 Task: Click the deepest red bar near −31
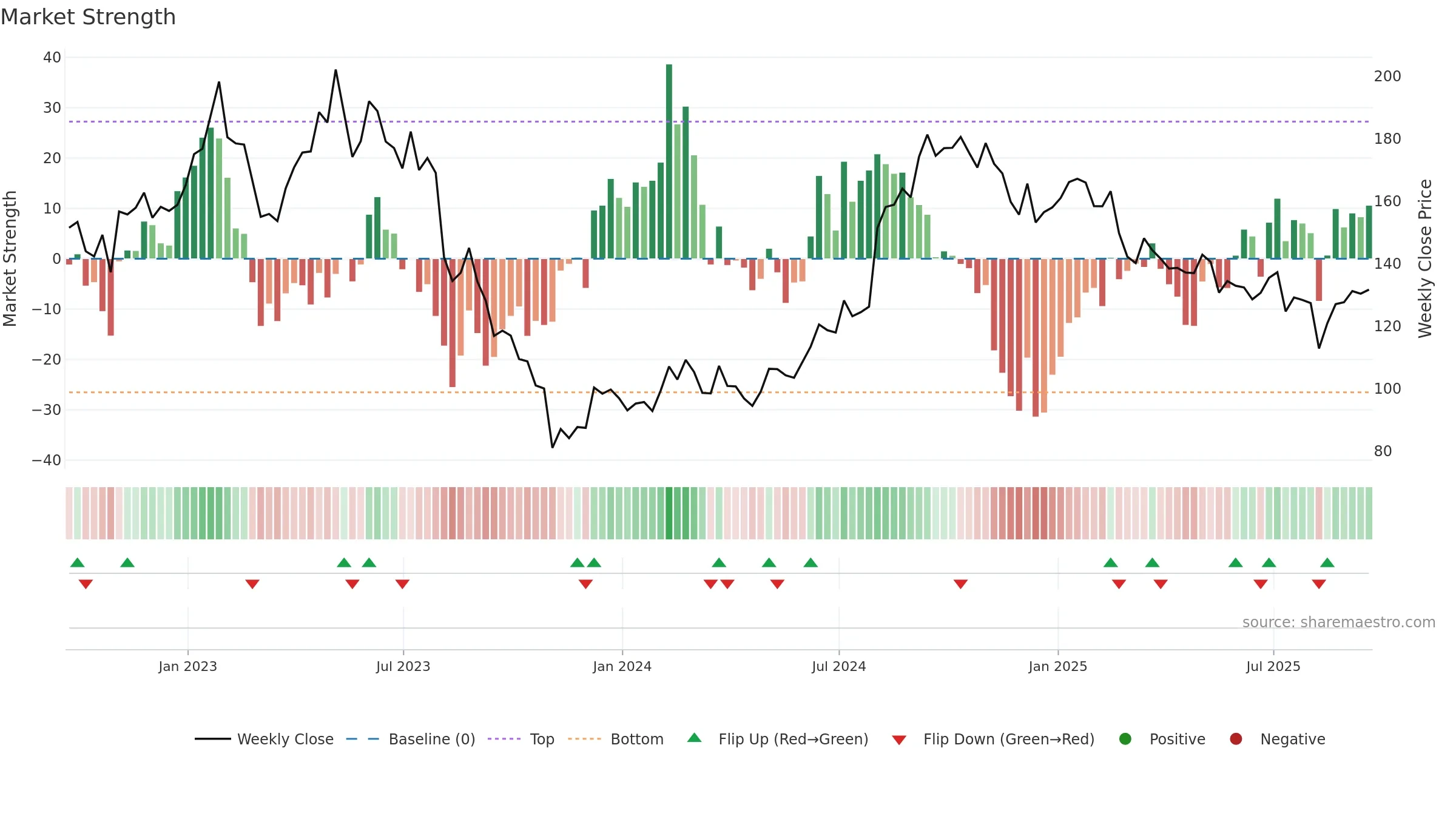click(1036, 337)
